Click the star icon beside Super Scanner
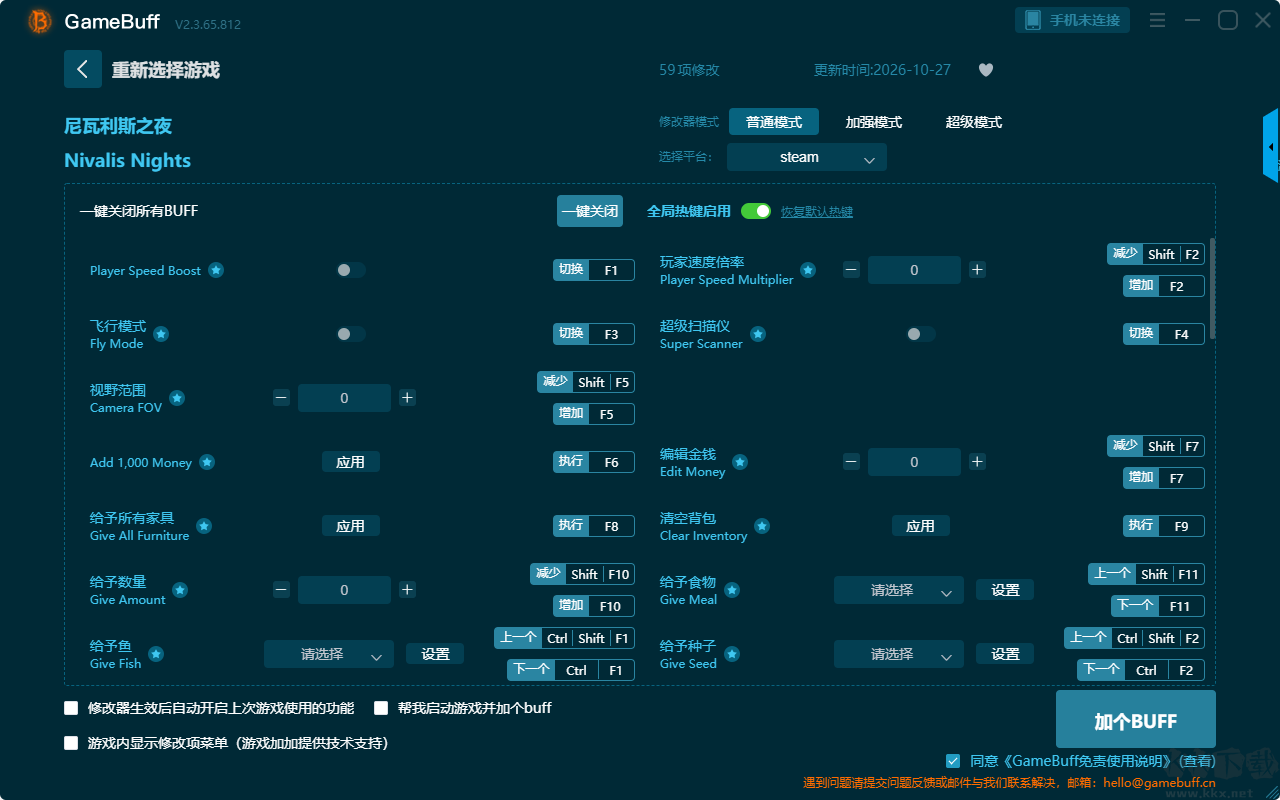 click(758, 334)
